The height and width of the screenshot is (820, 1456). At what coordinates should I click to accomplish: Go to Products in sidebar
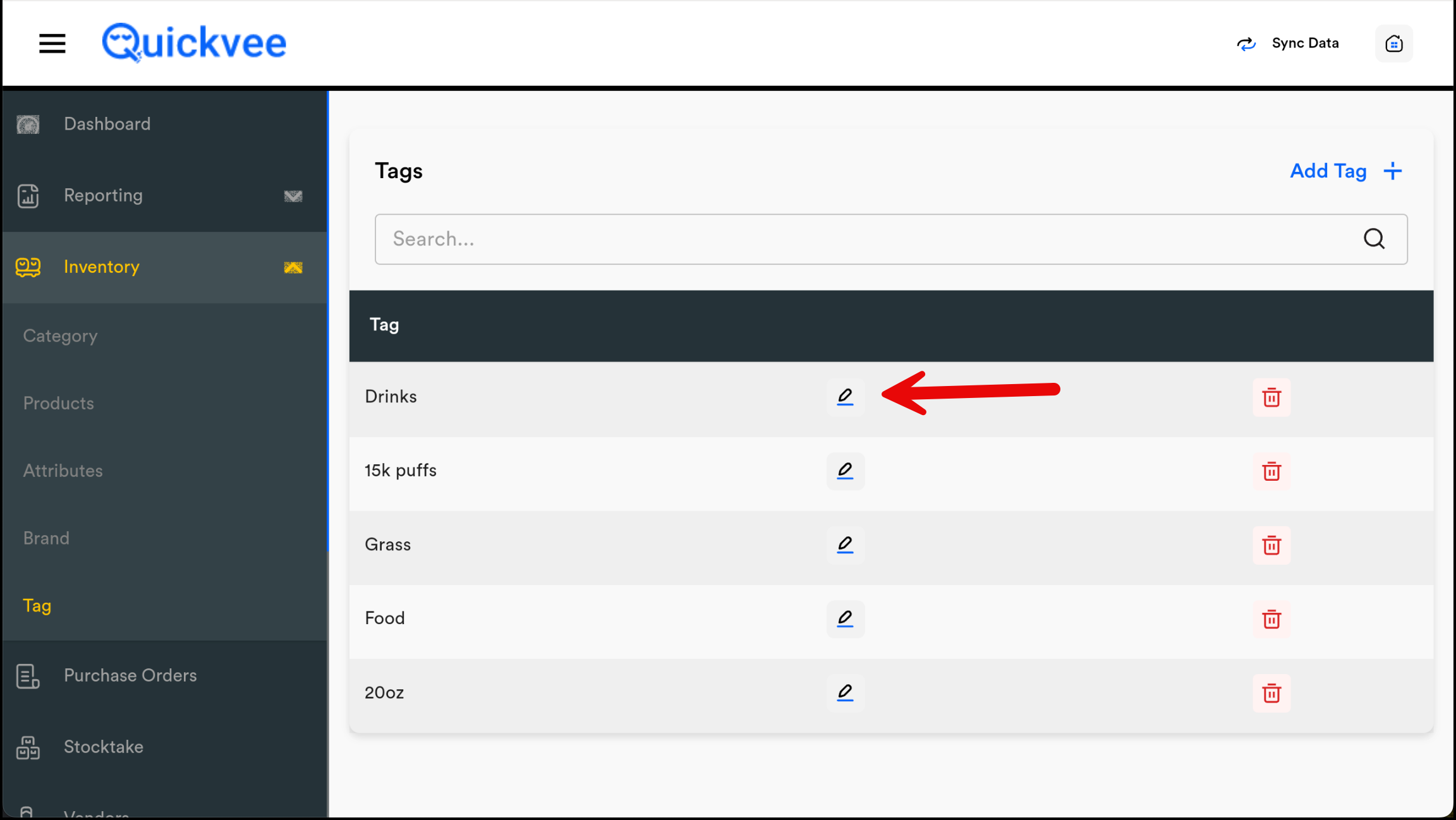click(59, 403)
